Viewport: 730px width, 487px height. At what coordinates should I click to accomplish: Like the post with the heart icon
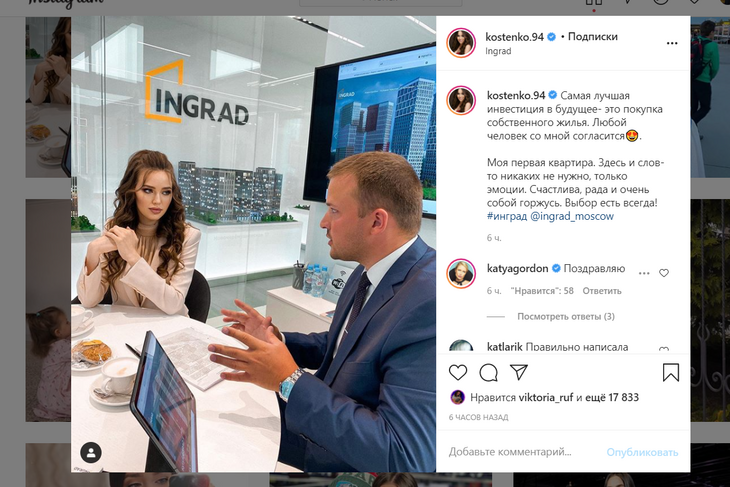(x=458, y=372)
